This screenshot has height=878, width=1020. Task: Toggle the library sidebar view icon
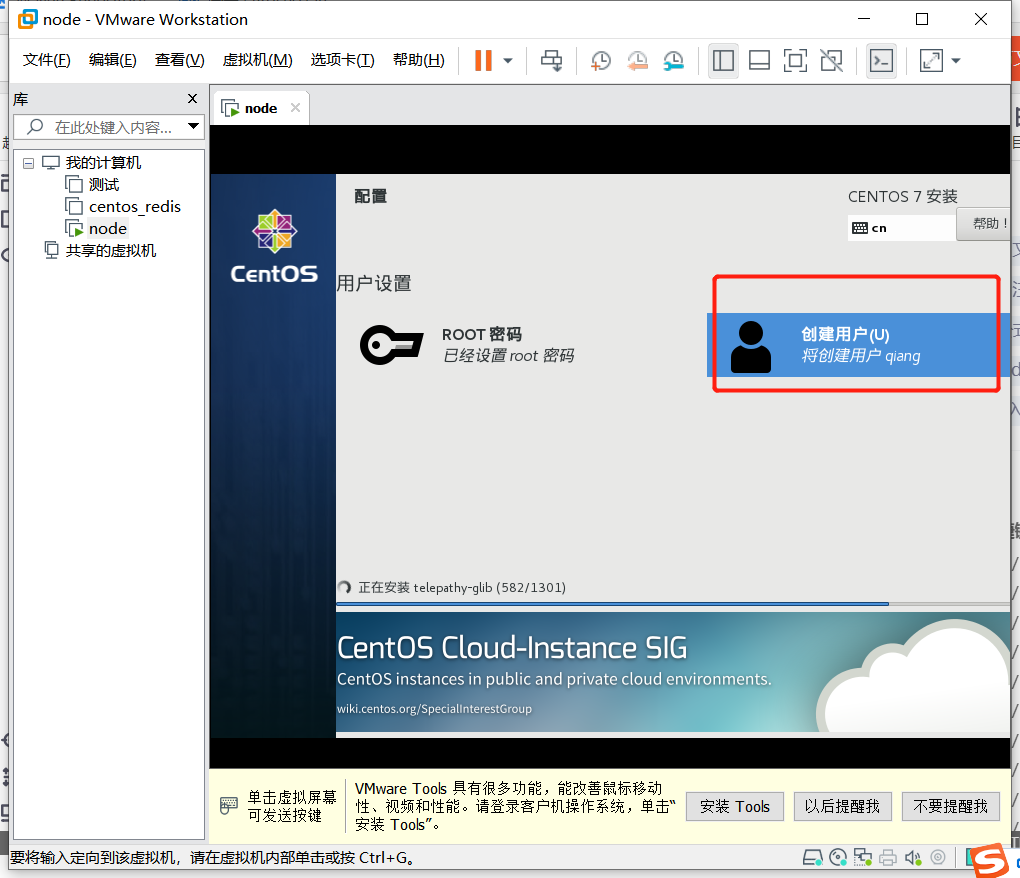[x=723, y=61]
